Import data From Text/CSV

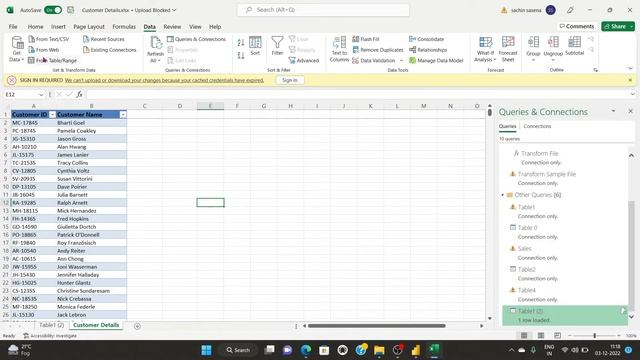click(49, 39)
